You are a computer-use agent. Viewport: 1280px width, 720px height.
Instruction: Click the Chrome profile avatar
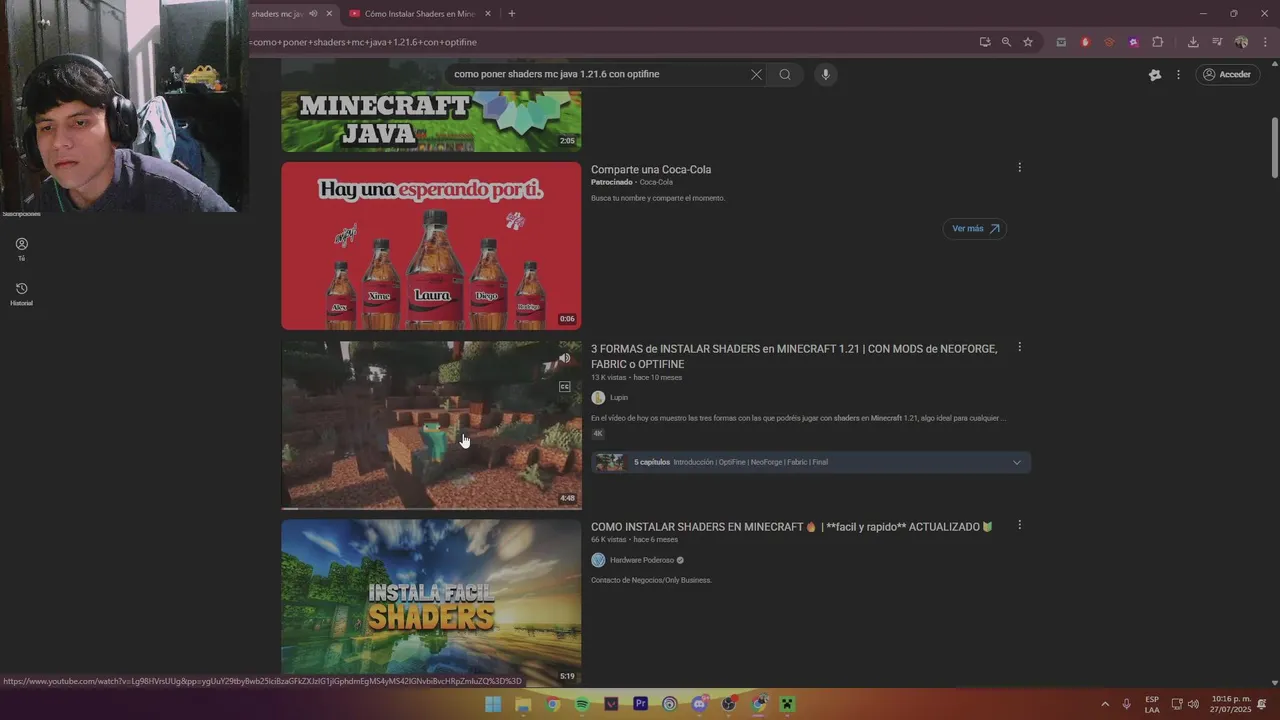(1241, 42)
